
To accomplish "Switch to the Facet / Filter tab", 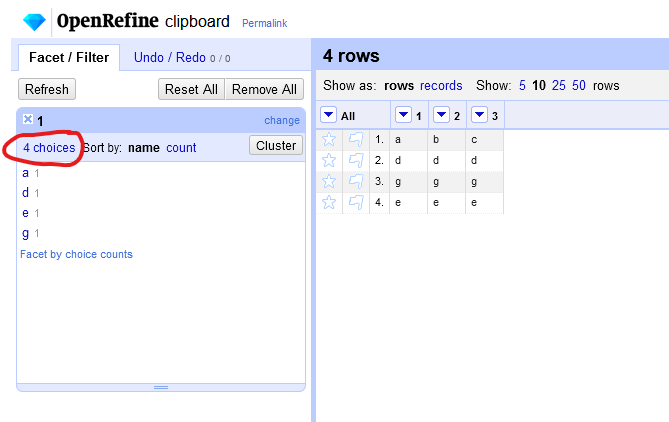I will [x=69, y=57].
